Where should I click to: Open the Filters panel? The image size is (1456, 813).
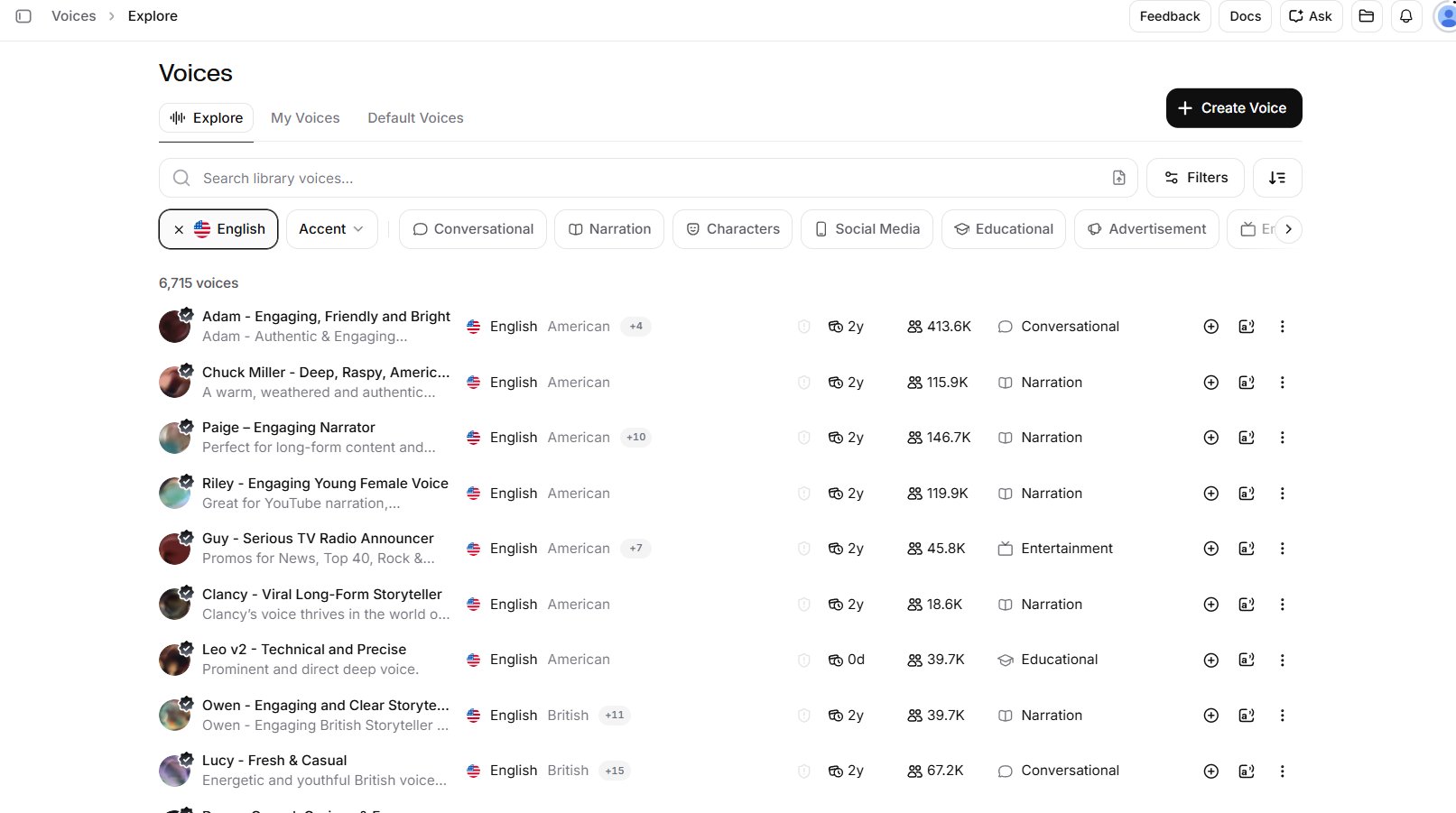tap(1195, 178)
